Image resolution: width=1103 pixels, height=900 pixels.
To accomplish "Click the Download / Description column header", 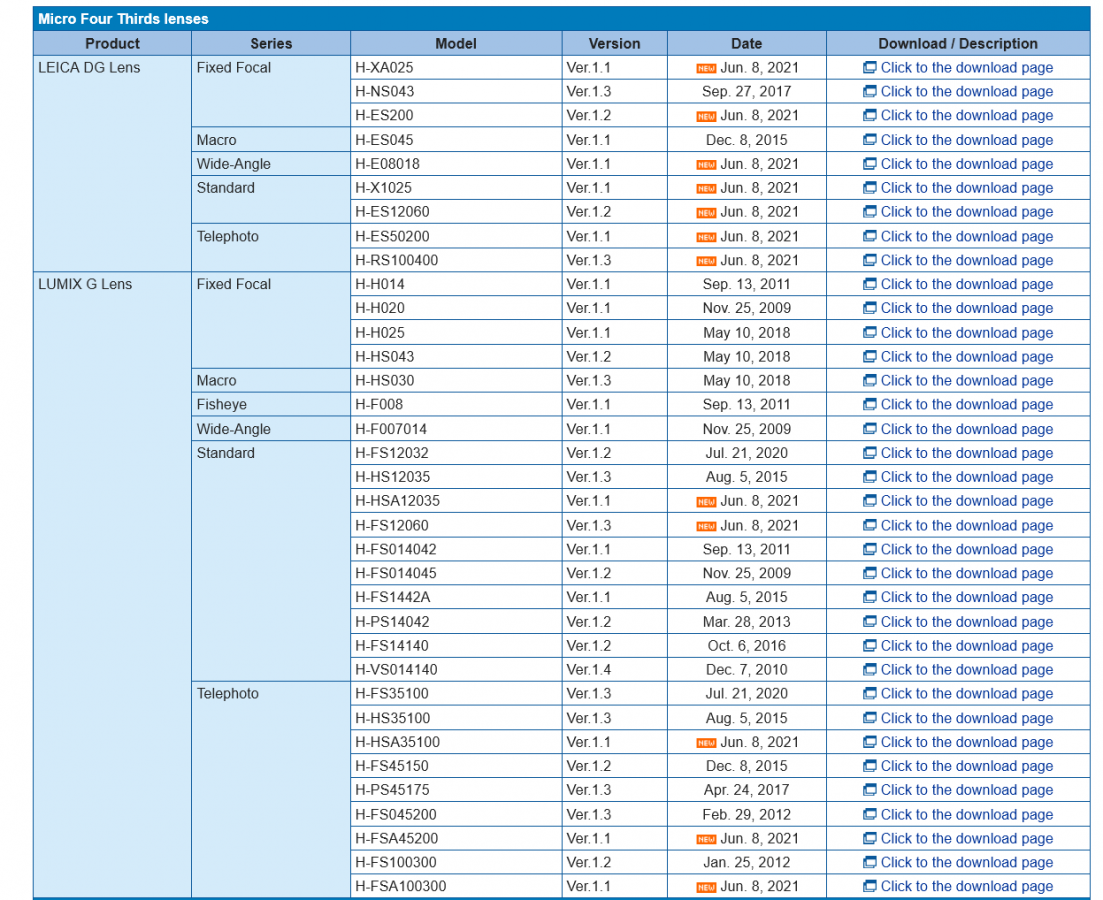I will tap(957, 44).
